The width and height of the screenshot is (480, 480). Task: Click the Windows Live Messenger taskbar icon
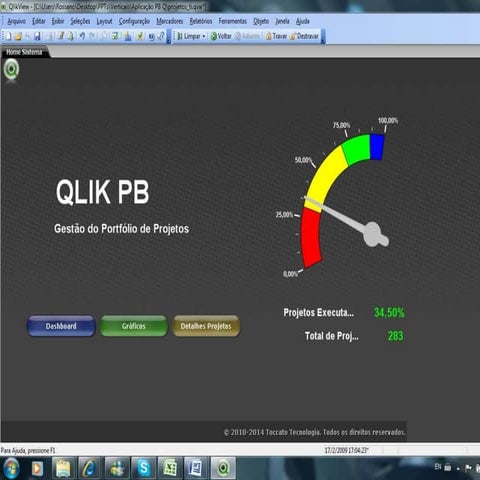click(117, 468)
